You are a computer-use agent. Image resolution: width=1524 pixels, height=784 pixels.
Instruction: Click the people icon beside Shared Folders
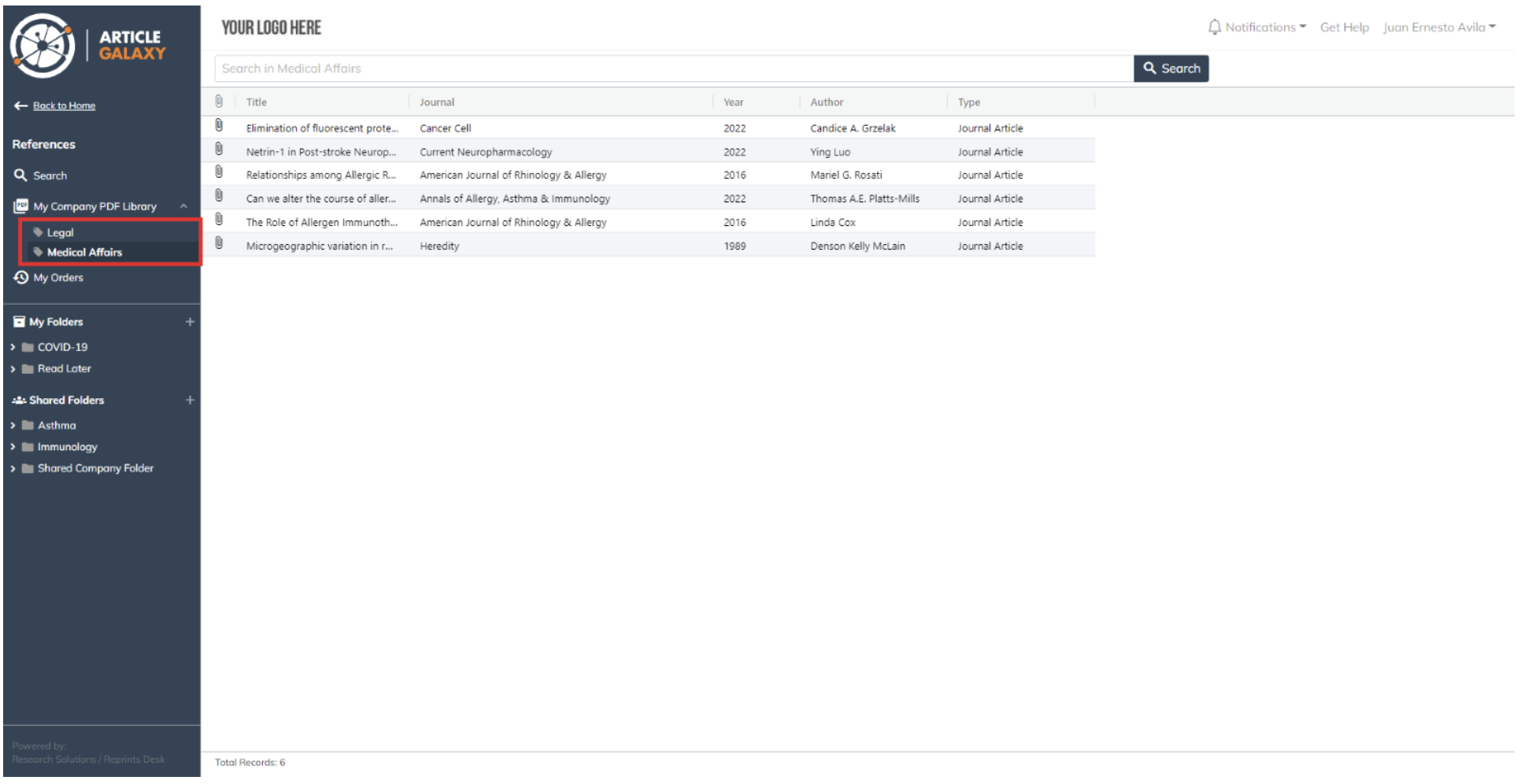coord(18,400)
